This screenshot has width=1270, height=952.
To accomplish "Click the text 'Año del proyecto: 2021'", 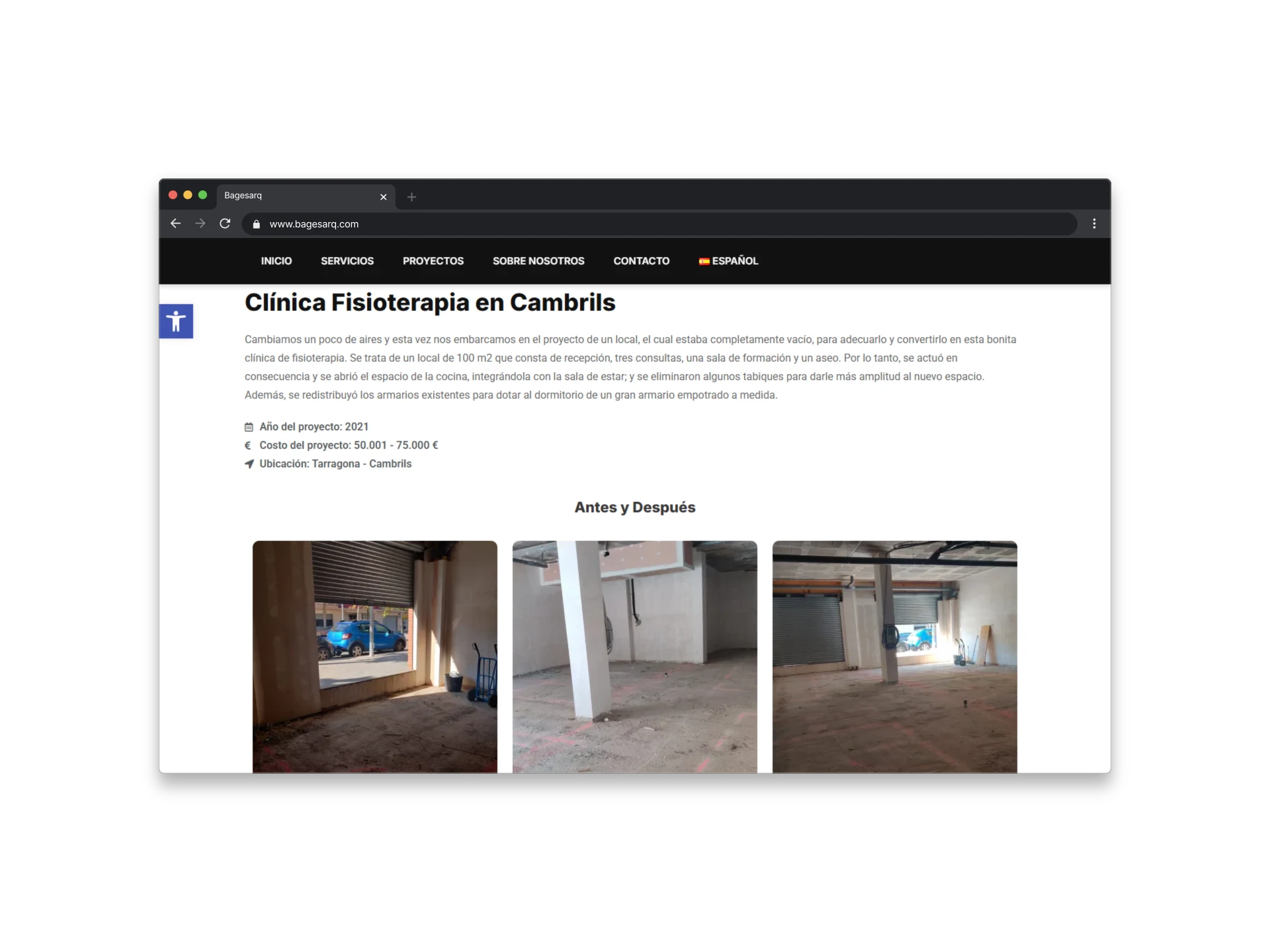I will pyautogui.click(x=314, y=427).
